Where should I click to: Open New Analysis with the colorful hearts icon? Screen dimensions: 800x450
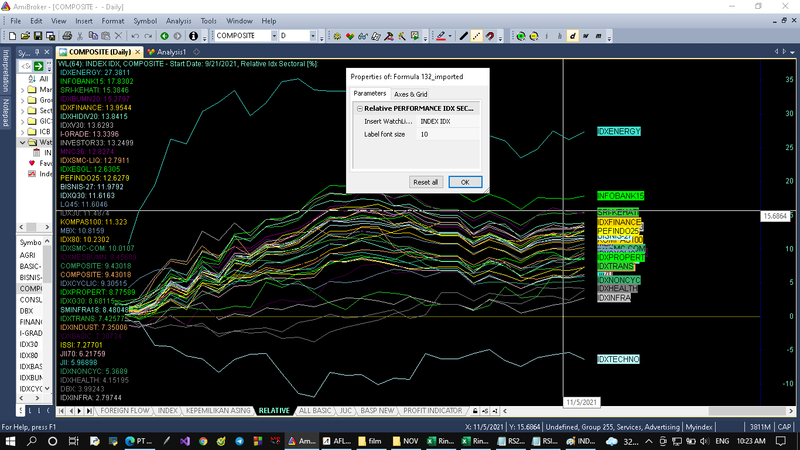coord(350,36)
